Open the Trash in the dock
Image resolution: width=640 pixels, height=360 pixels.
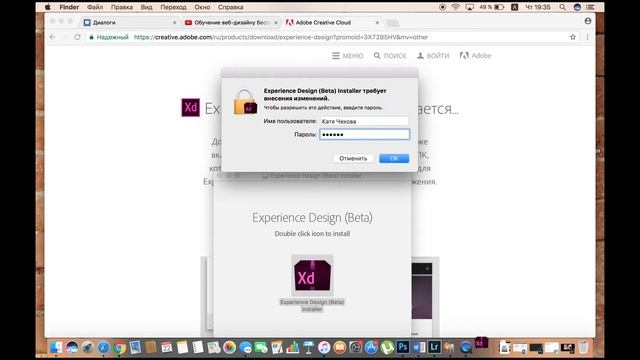(584, 347)
